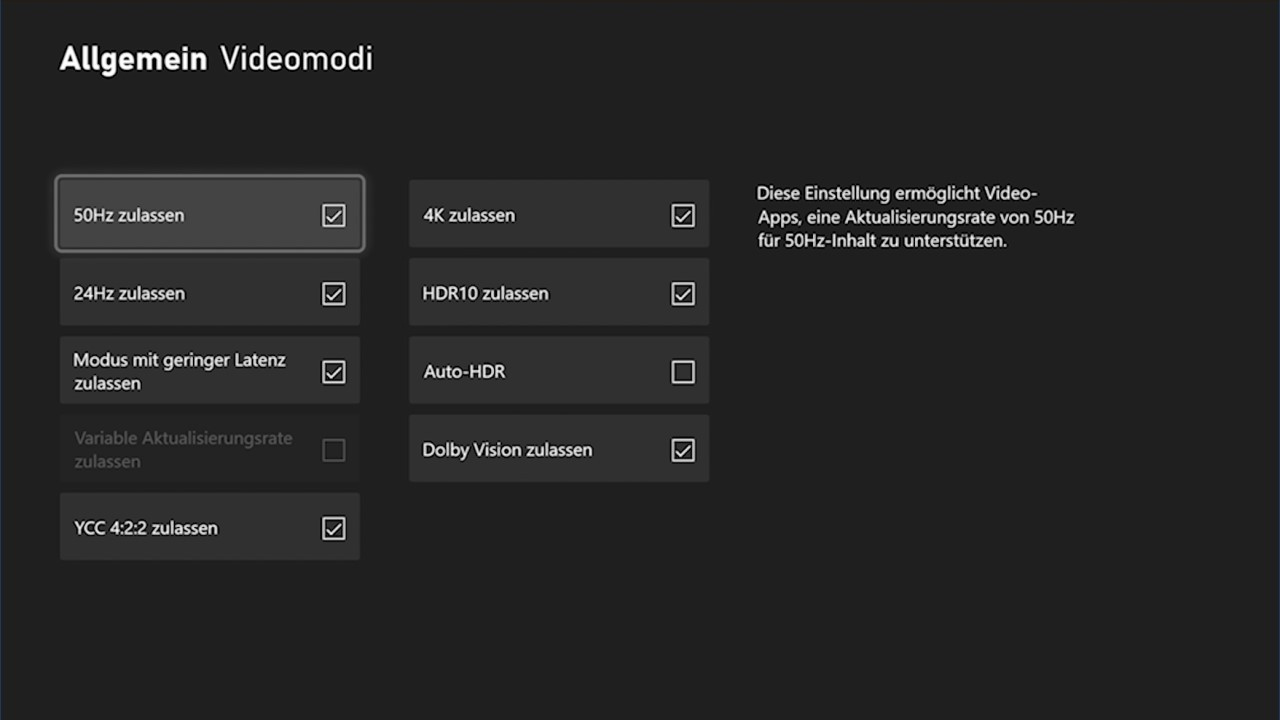
Task: Uncheck the 24Hz zulassen checkbox
Action: [x=333, y=294]
